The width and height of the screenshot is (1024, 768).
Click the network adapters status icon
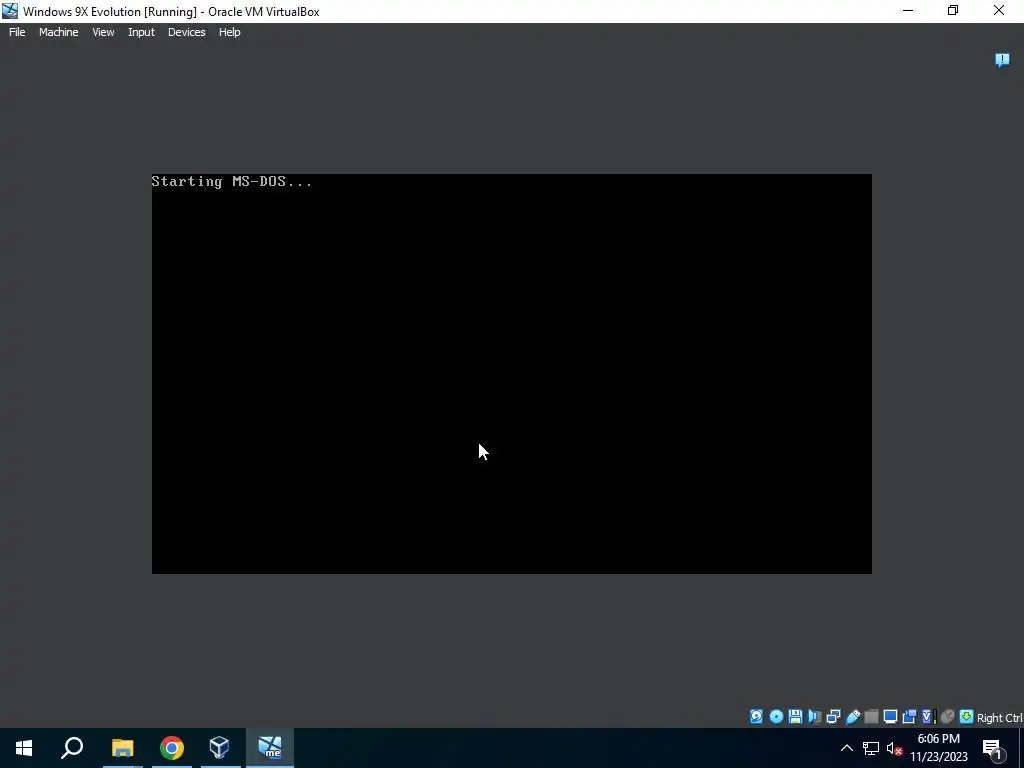[833, 716]
